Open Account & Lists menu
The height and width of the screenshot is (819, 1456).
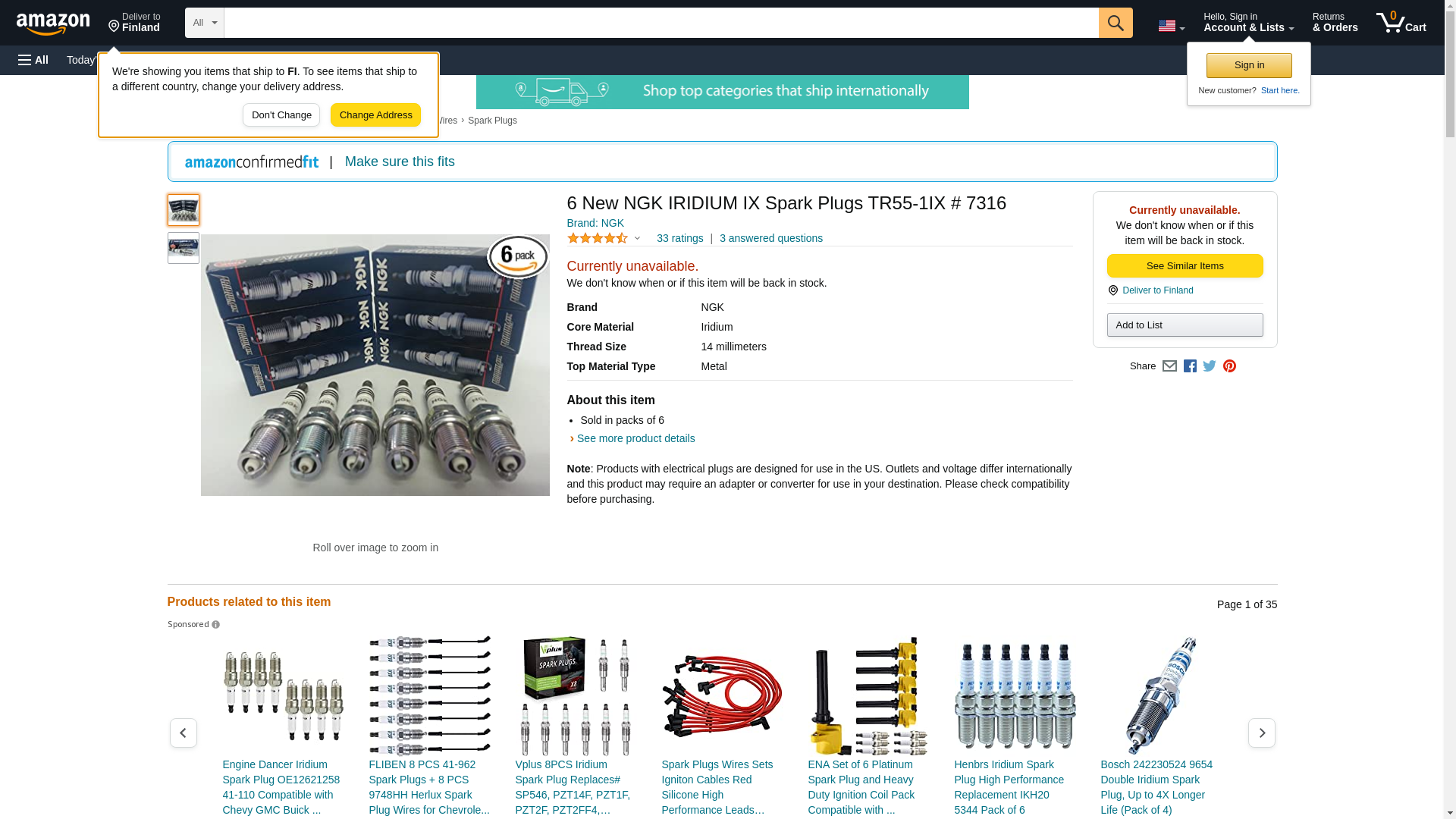pyautogui.click(x=1248, y=23)
